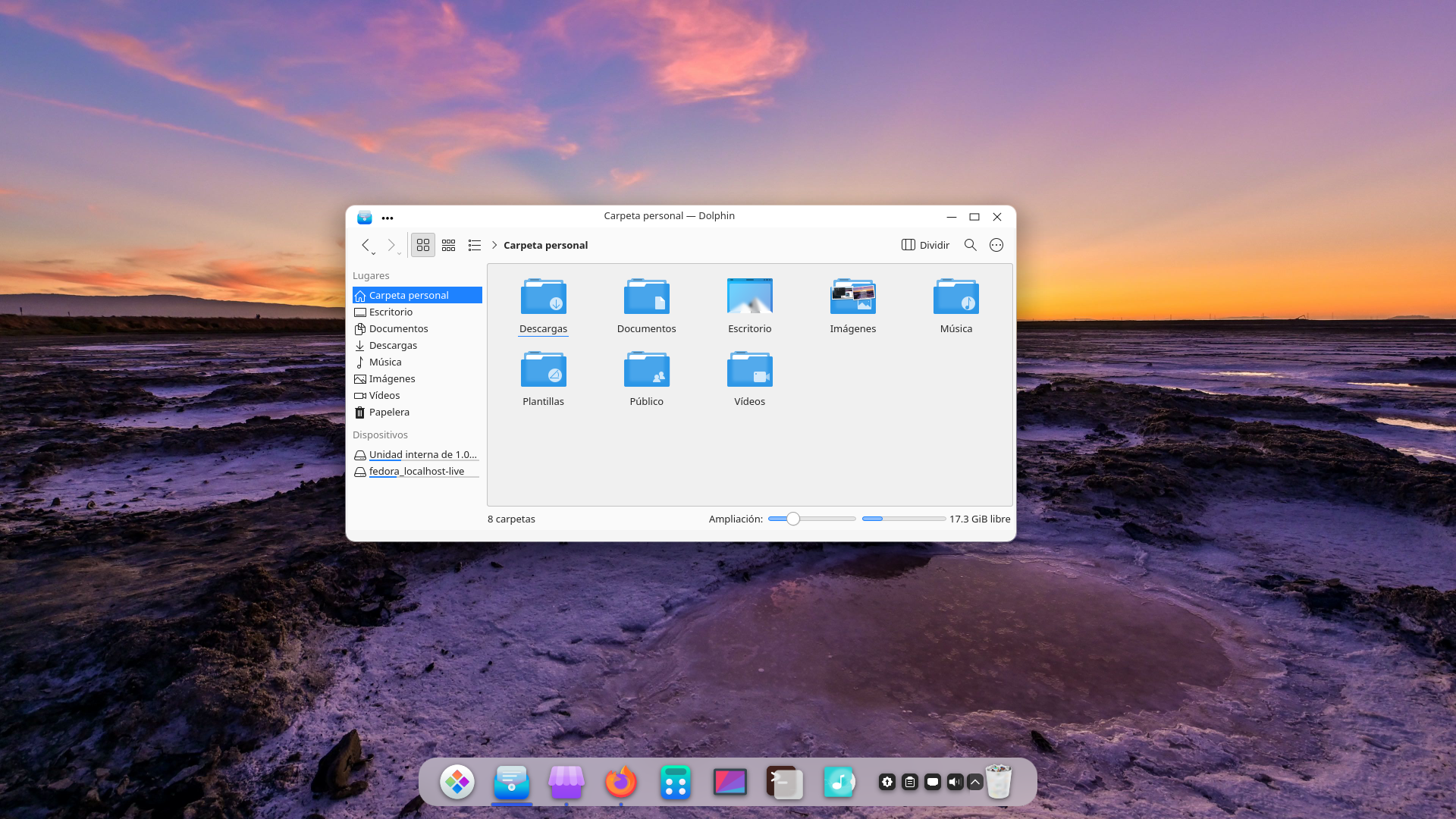Select the Descargas folder icon

point(544,297)
